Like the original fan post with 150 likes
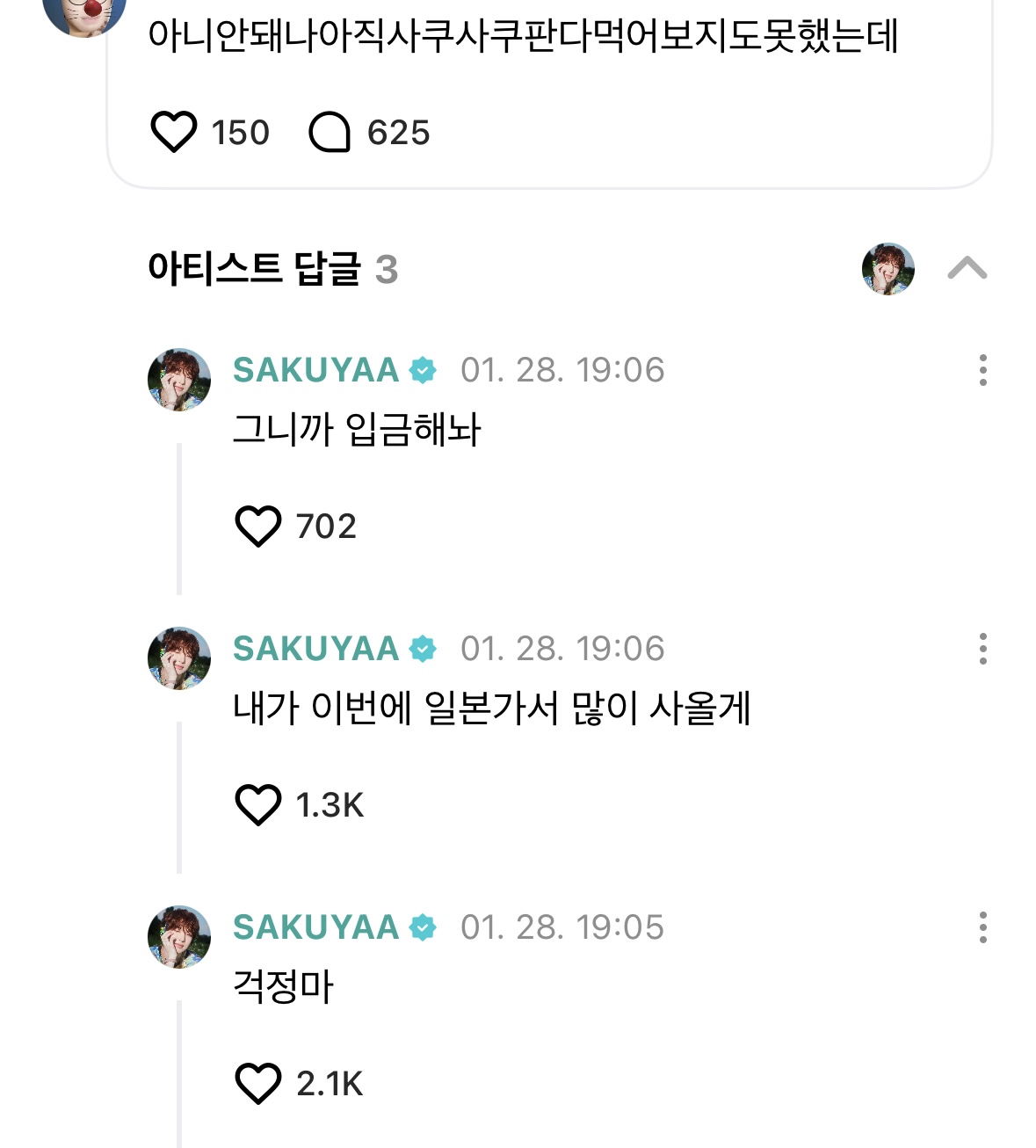The width and height of the screenshot is (1036, 1148). click(174, 133)
